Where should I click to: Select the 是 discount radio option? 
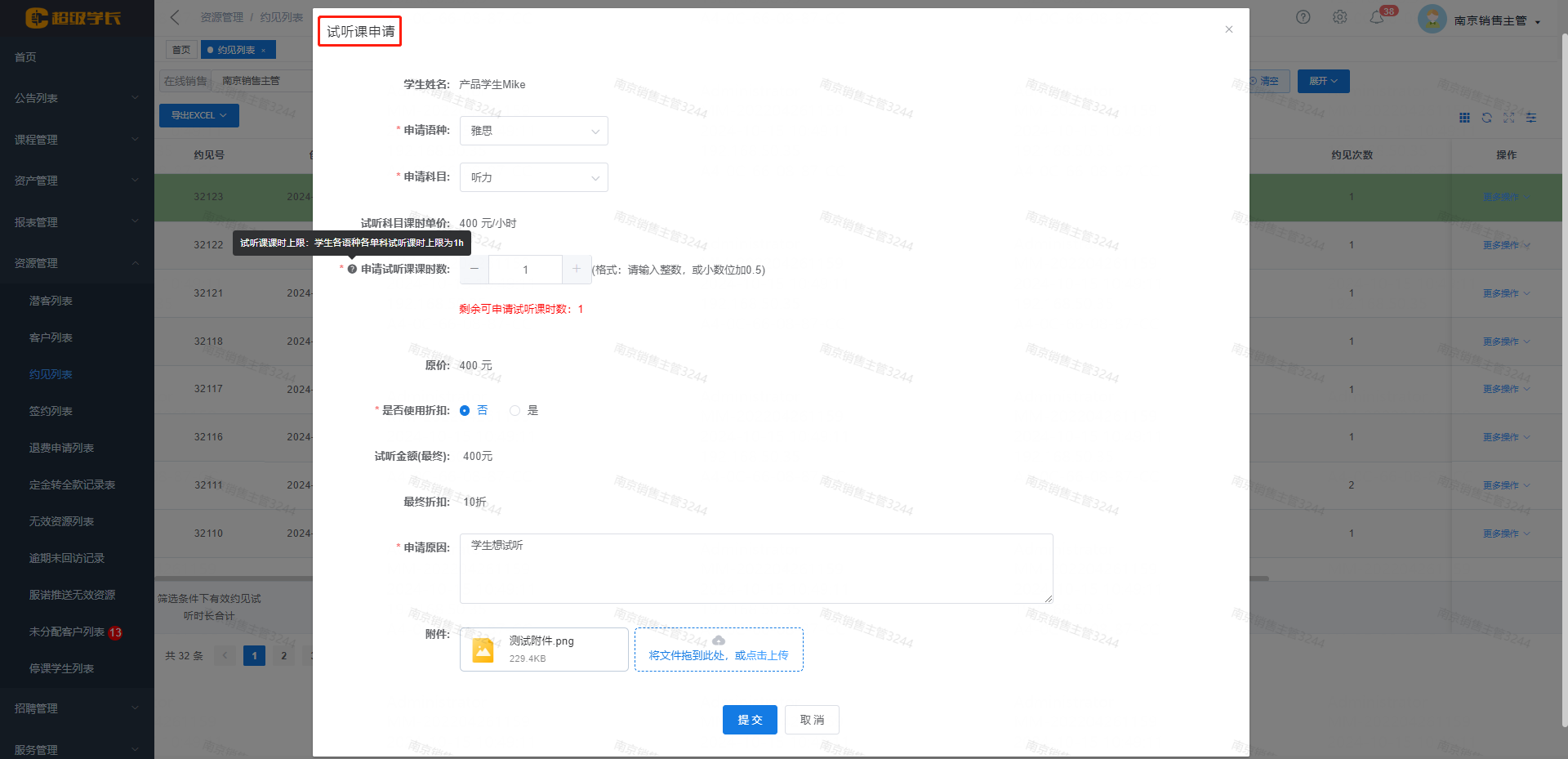coord(514,411)
